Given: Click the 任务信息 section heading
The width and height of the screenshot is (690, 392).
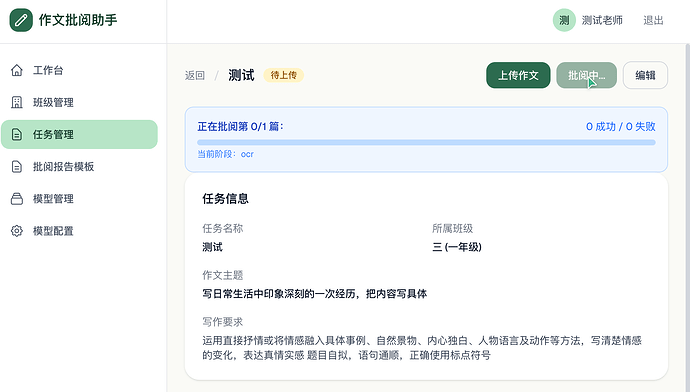Looking at the screenshot, I should click(225, 199).
